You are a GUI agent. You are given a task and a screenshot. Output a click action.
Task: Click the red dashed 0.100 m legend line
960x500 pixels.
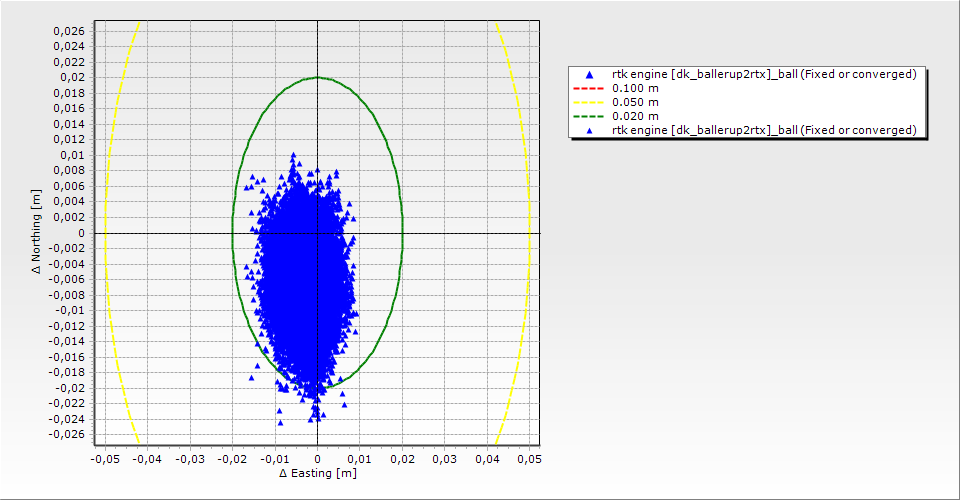pyautogui.click(x=588, y=89)
